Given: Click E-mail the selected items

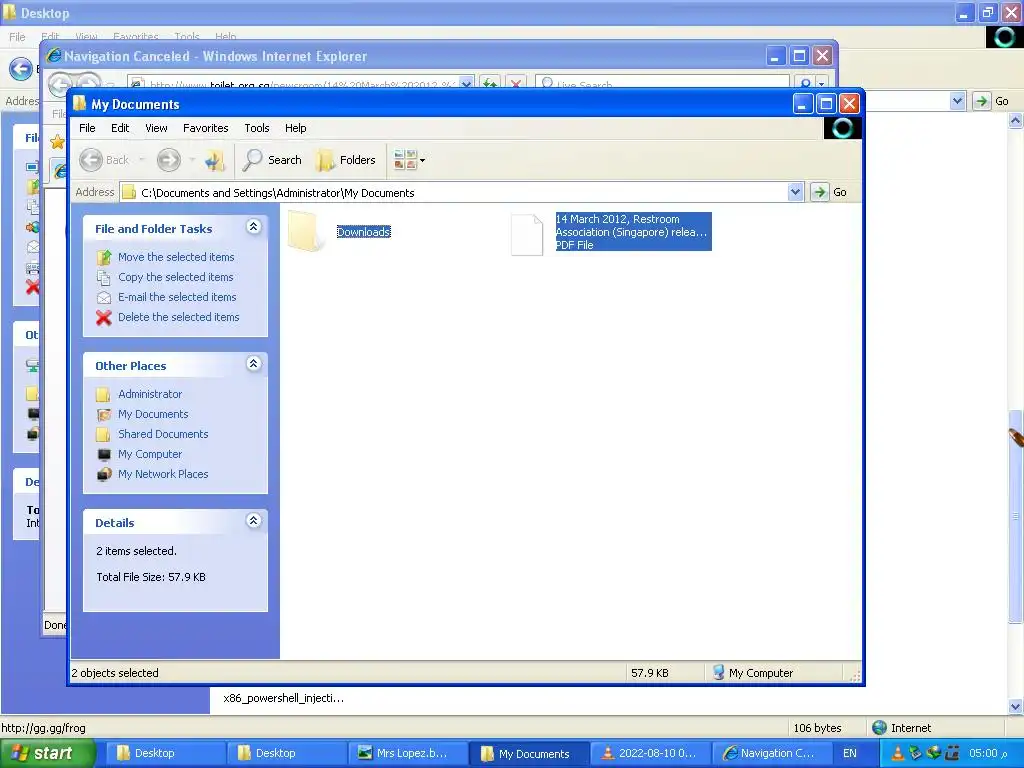Looking at the screenshot, I should [177, 297].
